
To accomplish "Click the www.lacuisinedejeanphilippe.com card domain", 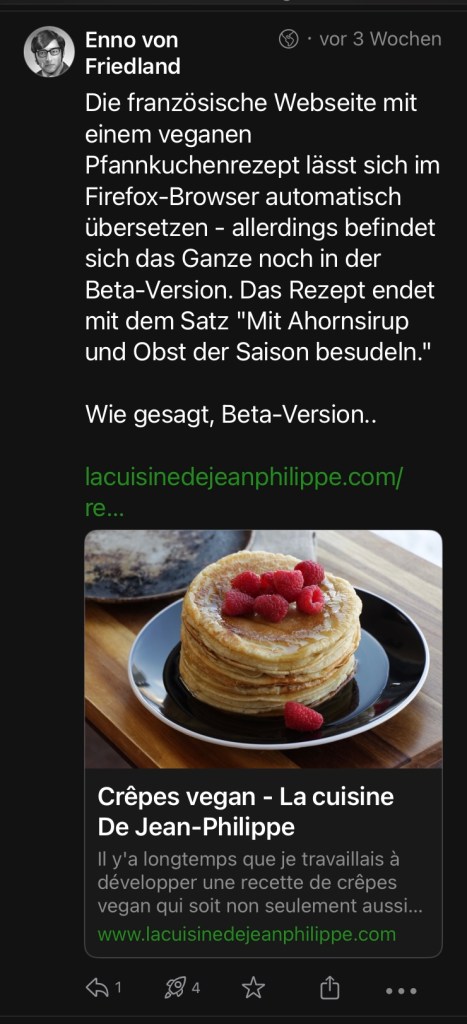I will coord(246,935).
